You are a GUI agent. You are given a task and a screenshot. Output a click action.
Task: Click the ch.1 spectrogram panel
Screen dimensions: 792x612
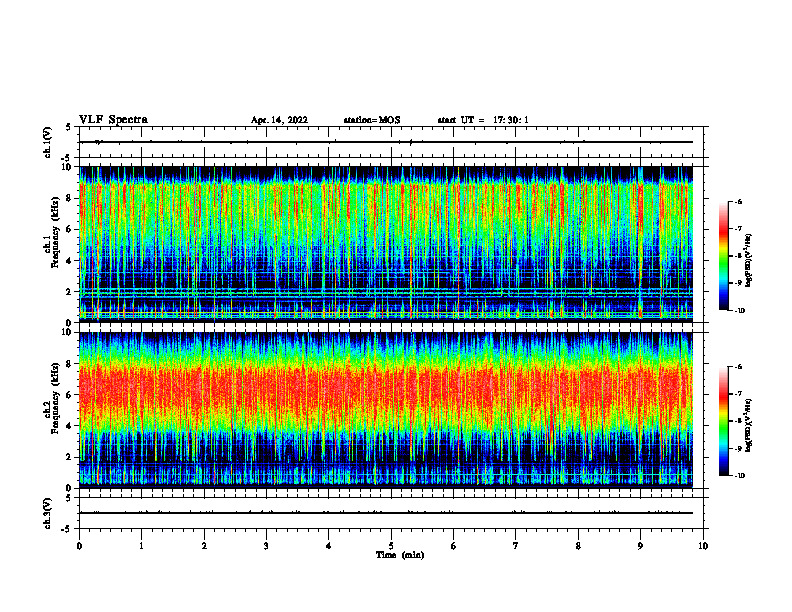pyautogui.click(x=386, y=244)
